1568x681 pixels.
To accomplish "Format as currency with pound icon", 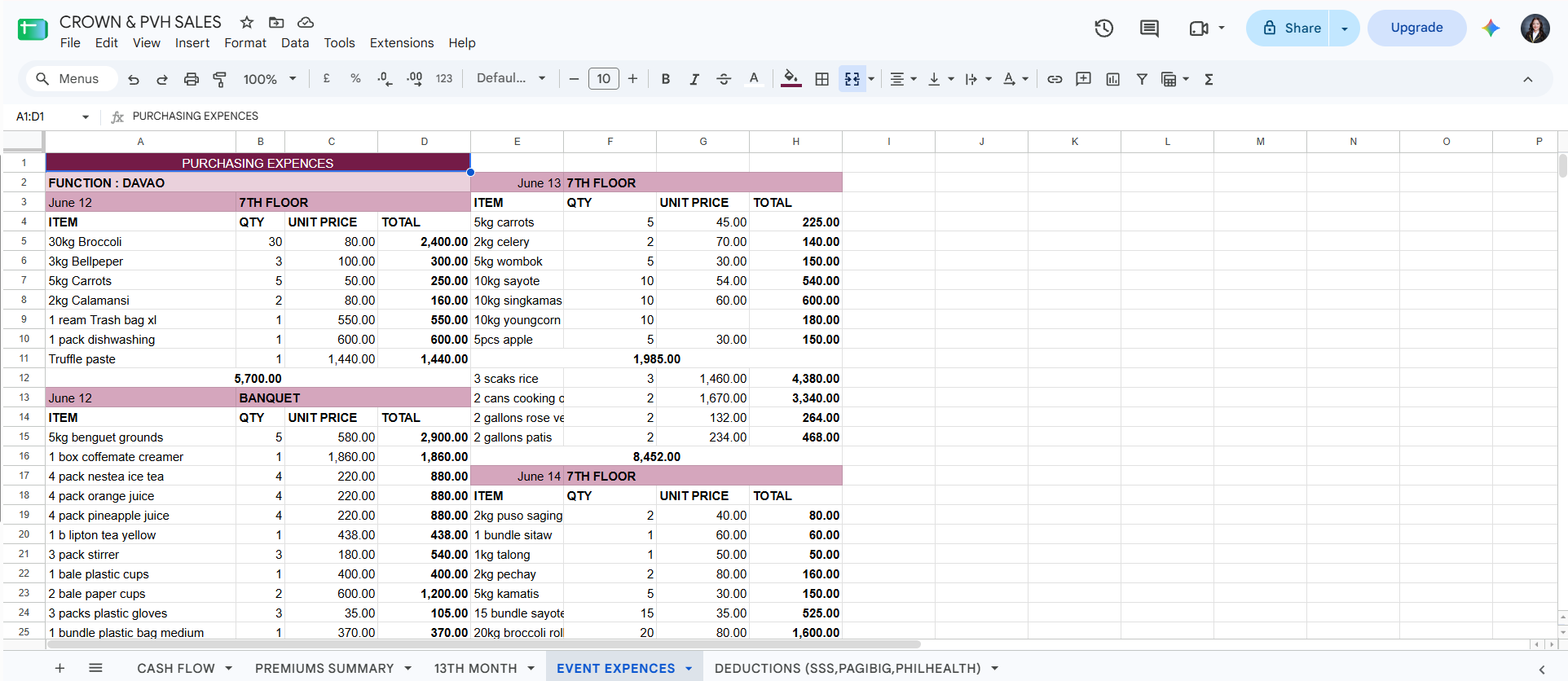I will [x=327, y=79].
